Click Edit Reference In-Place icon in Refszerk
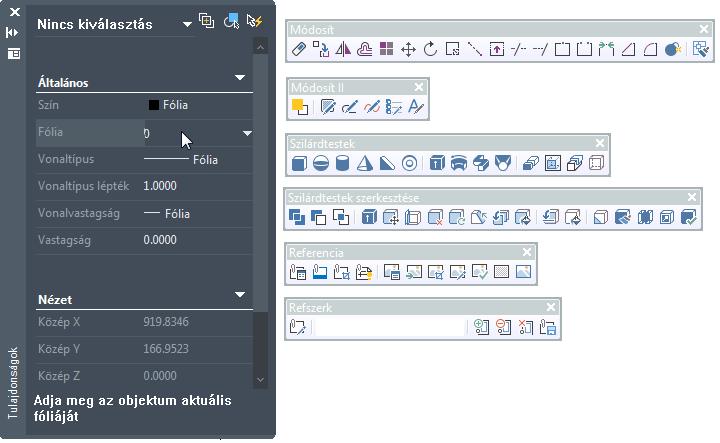The image size is (720, 443). pyautogui.click(x=298, y=327)
